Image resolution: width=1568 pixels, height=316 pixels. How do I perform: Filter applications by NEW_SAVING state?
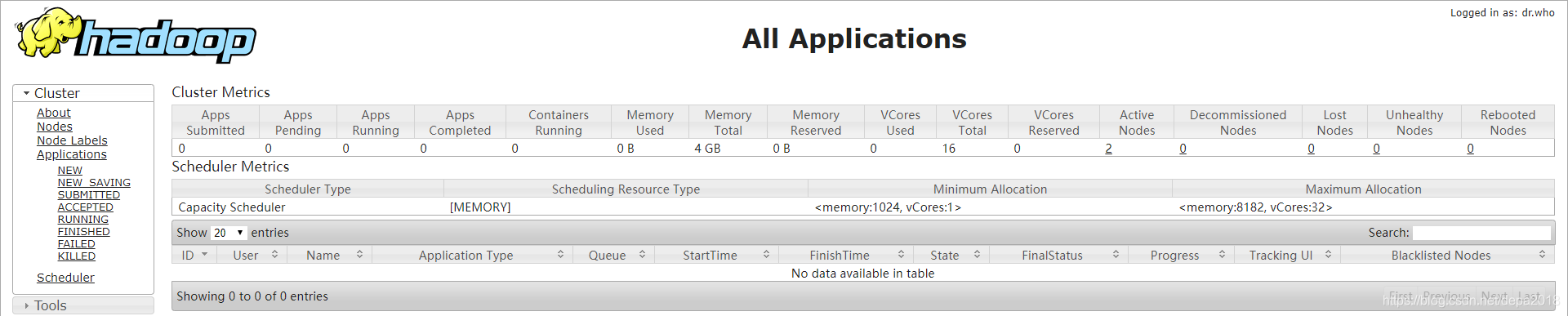pos(94,183)
